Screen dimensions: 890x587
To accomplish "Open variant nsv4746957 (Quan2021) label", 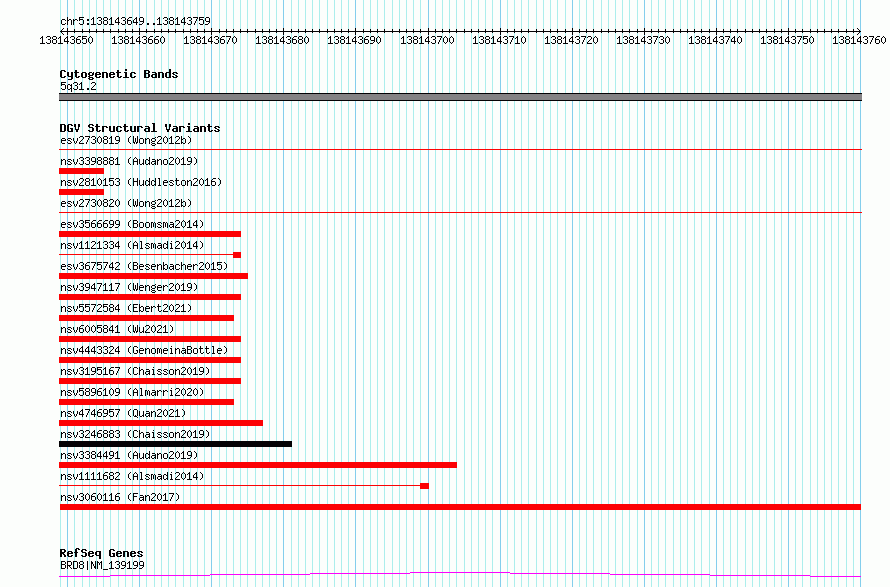I will tap(123, 413).
